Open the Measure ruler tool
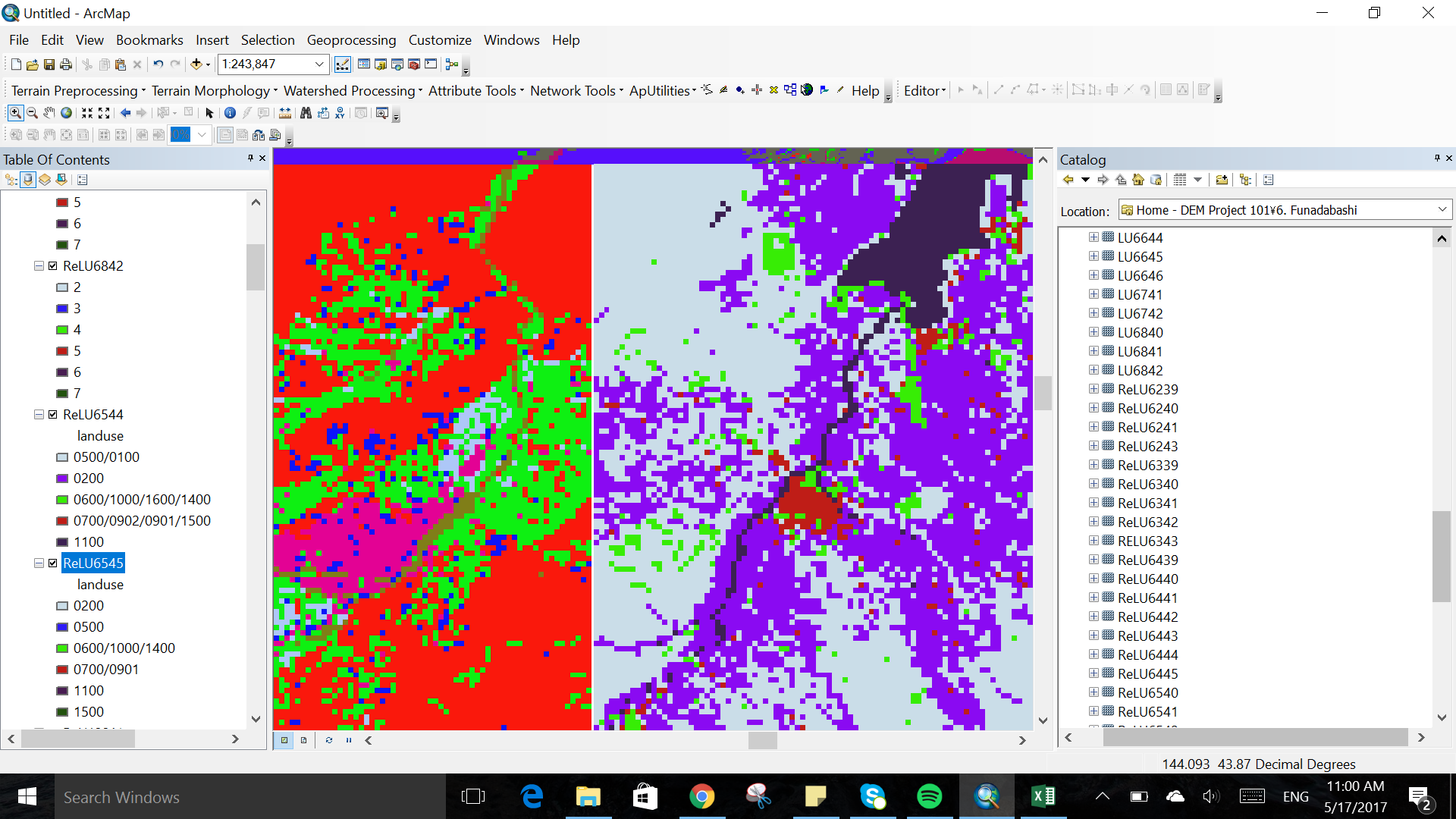The width and height of the screenshot is (1456, 819). [285, 113]
